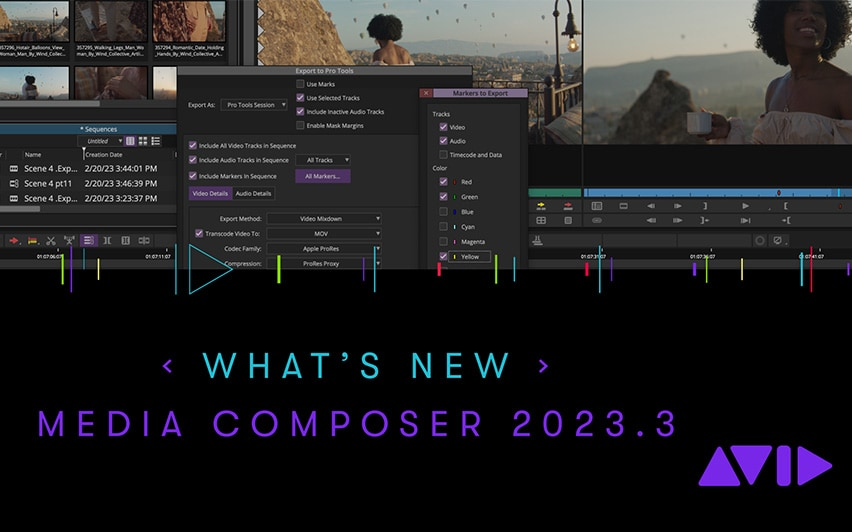Click the blue position bar under the record monitor
The image size is (852, 532).
click(717, 193)
